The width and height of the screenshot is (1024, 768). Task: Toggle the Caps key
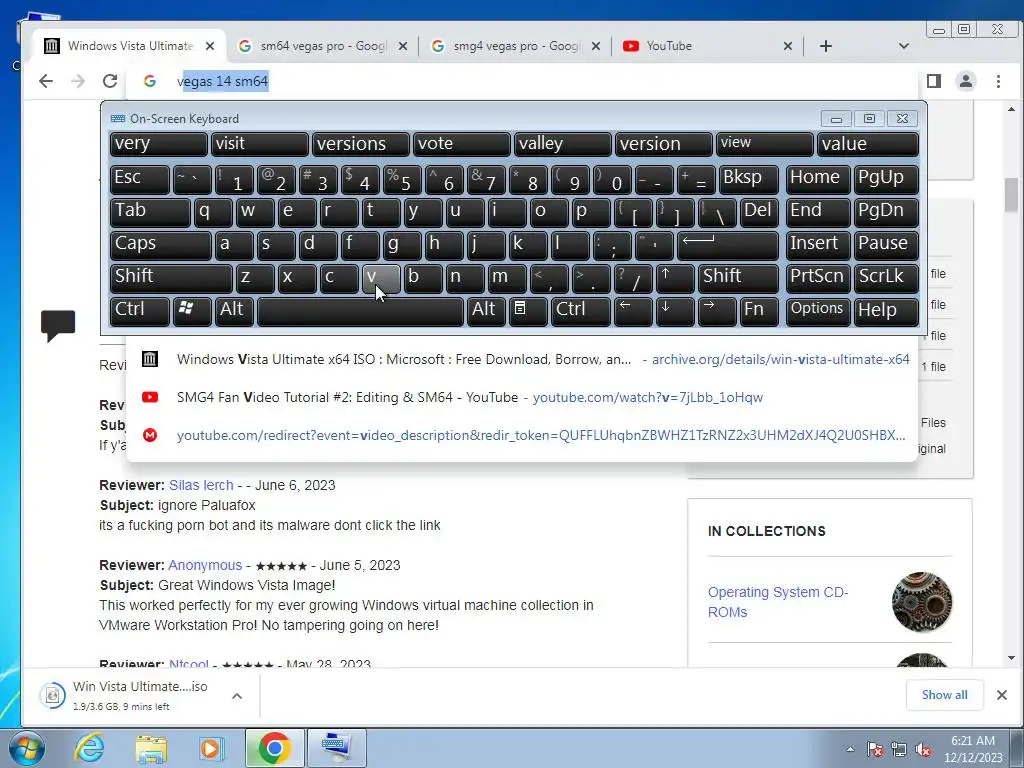(x=161, y=245)
